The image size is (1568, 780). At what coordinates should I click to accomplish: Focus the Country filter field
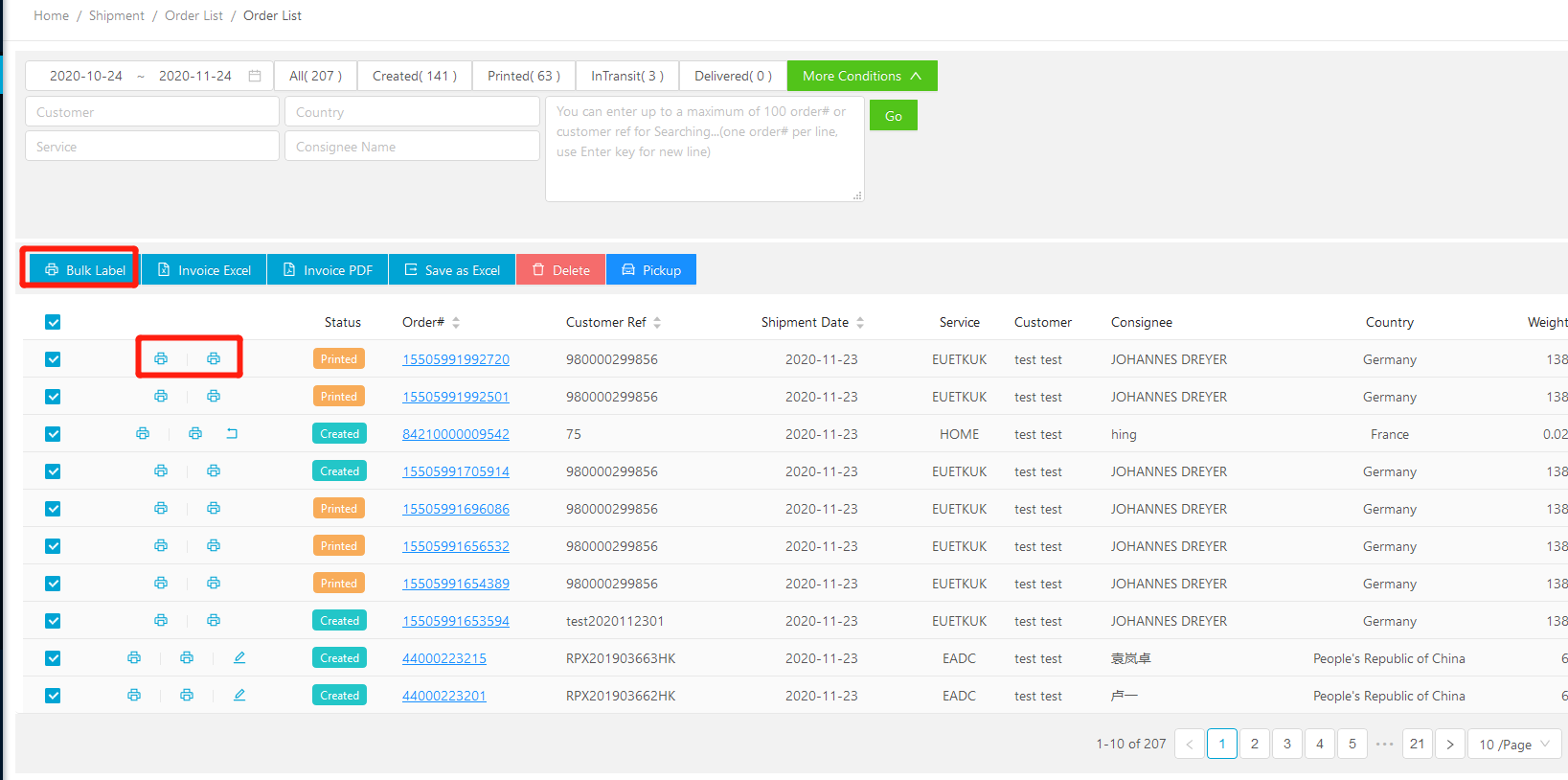412,111
